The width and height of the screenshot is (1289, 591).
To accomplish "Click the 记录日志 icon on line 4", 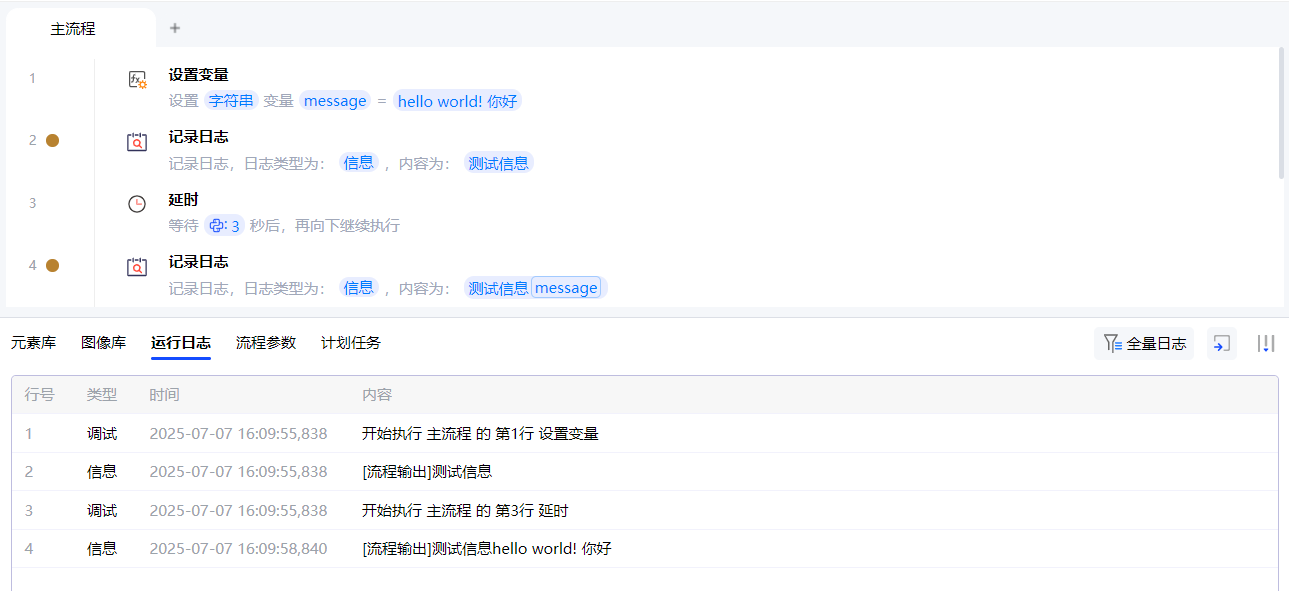I will pyautogui.click(x=137, y=267).
